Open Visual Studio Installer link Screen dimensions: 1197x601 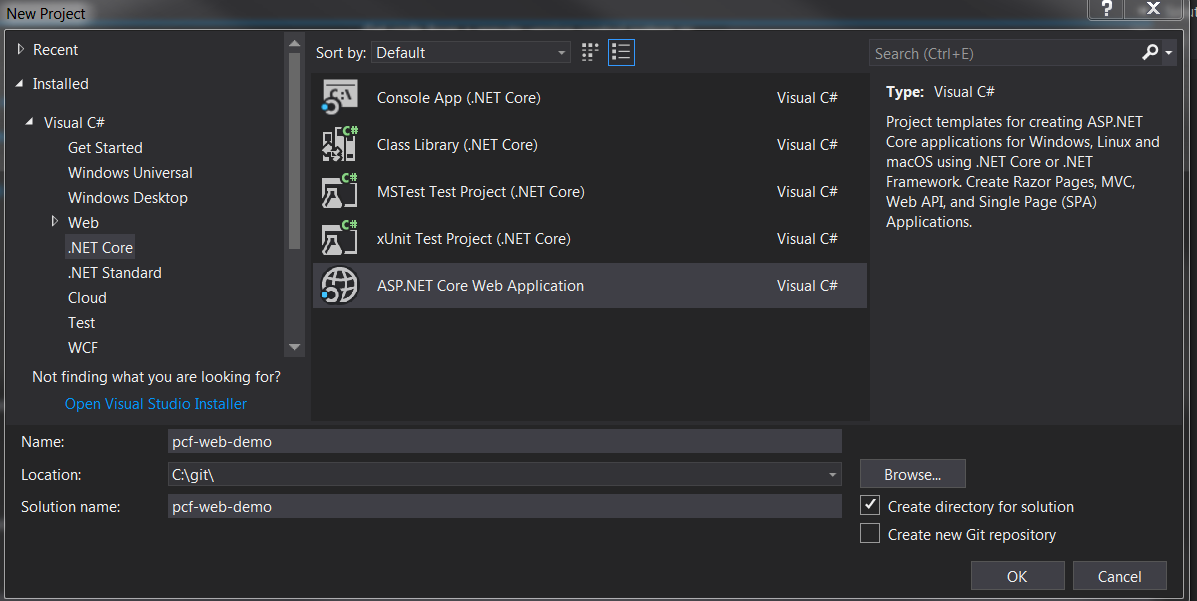coord(156,404)
